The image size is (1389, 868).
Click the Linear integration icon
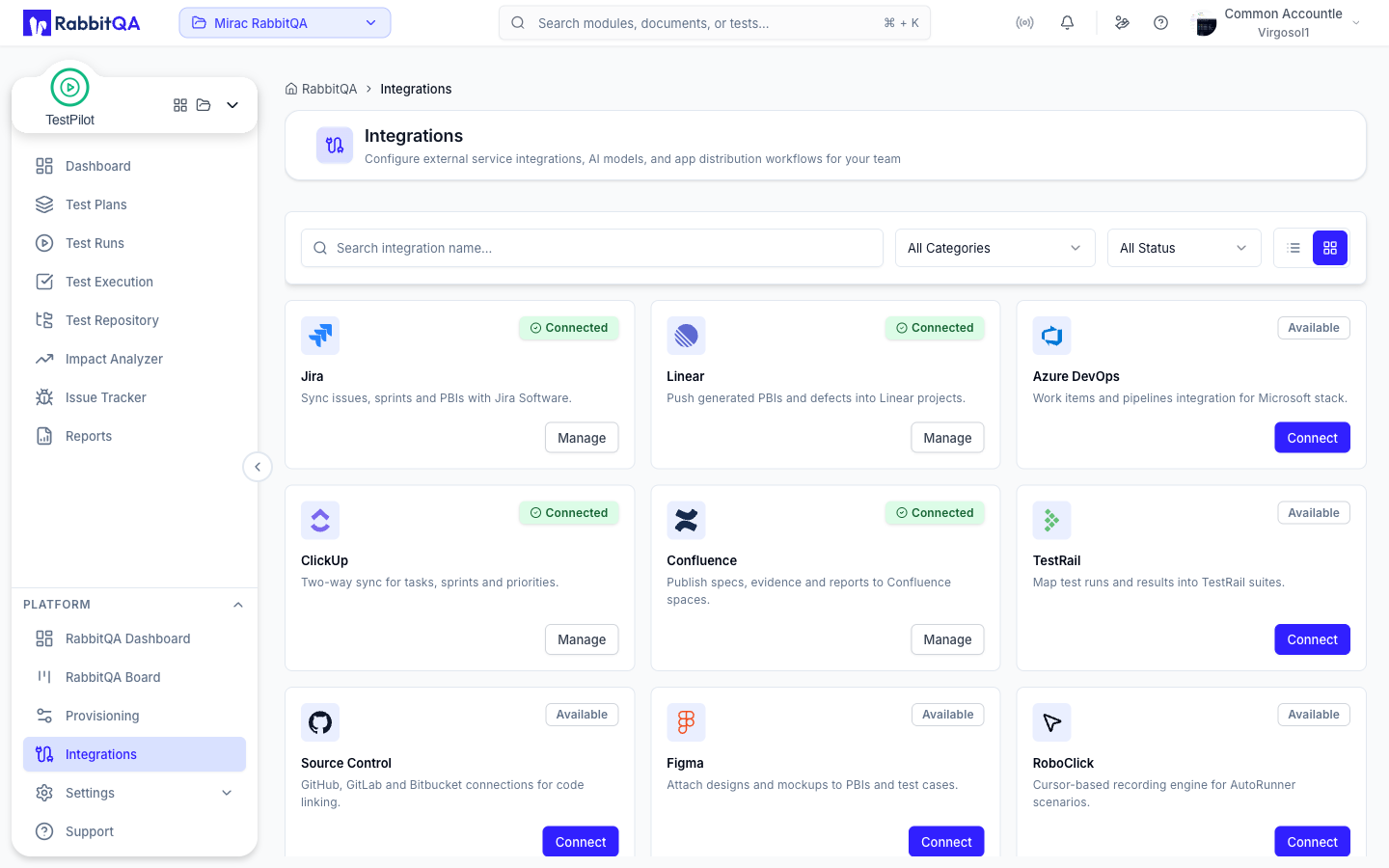coord(686,336)
